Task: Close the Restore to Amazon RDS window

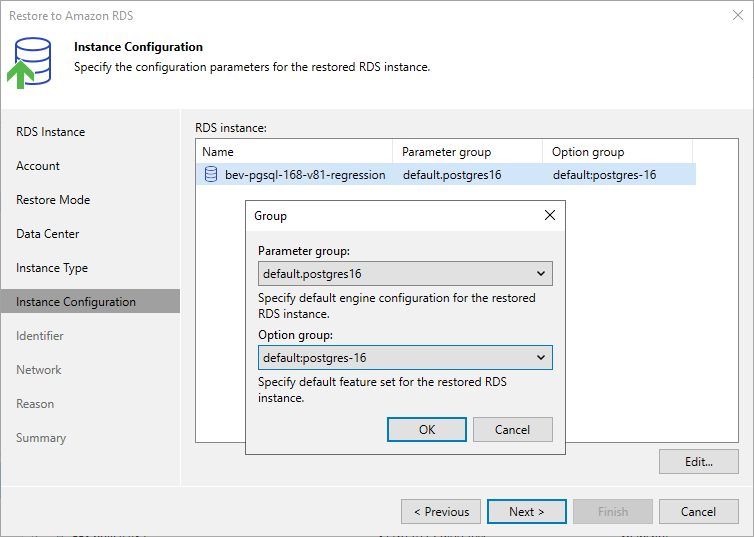Action: (738, 15)
